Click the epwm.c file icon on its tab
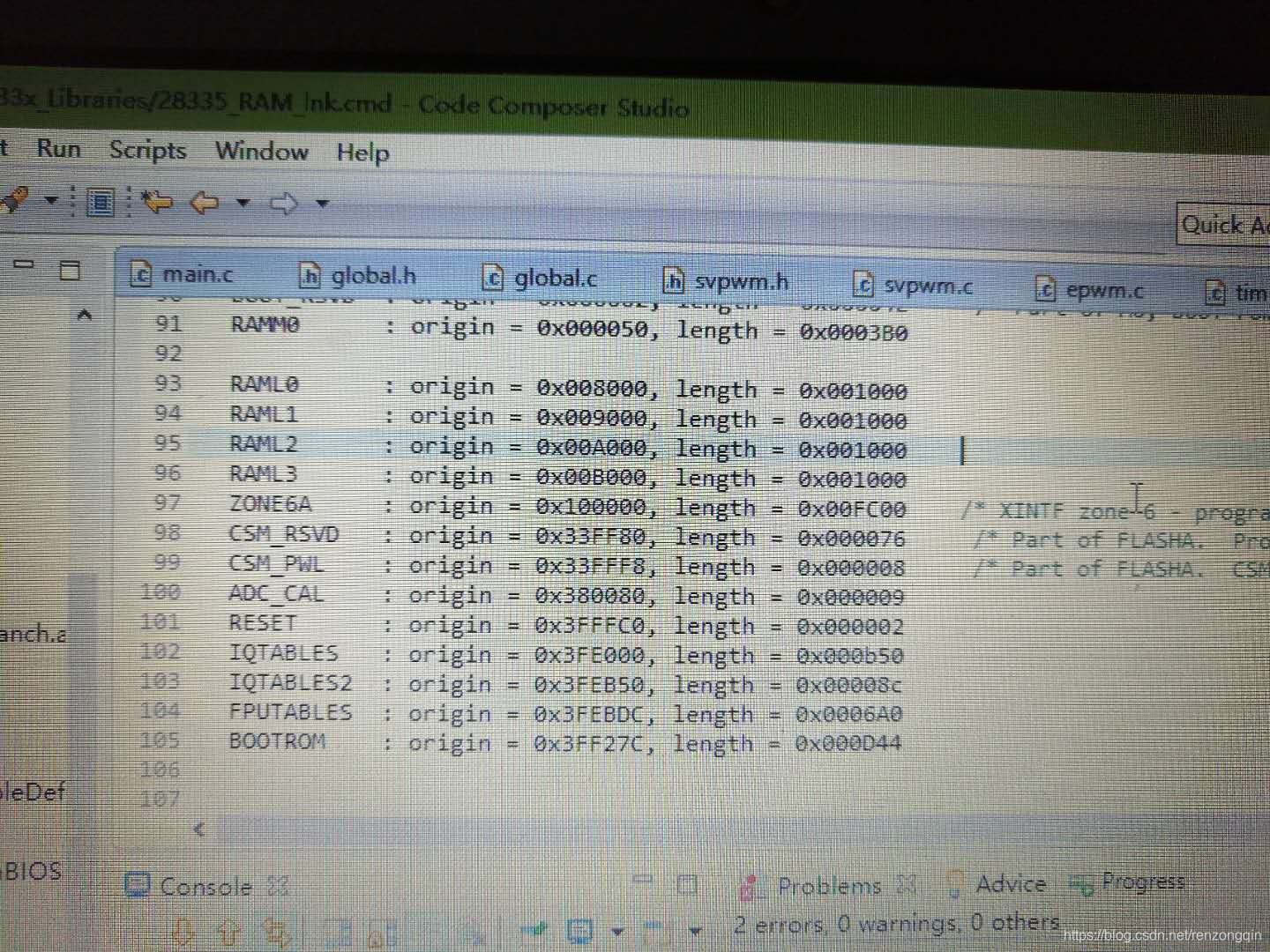The width and height of the screenshot is (1270, 952). [1046, 288]
